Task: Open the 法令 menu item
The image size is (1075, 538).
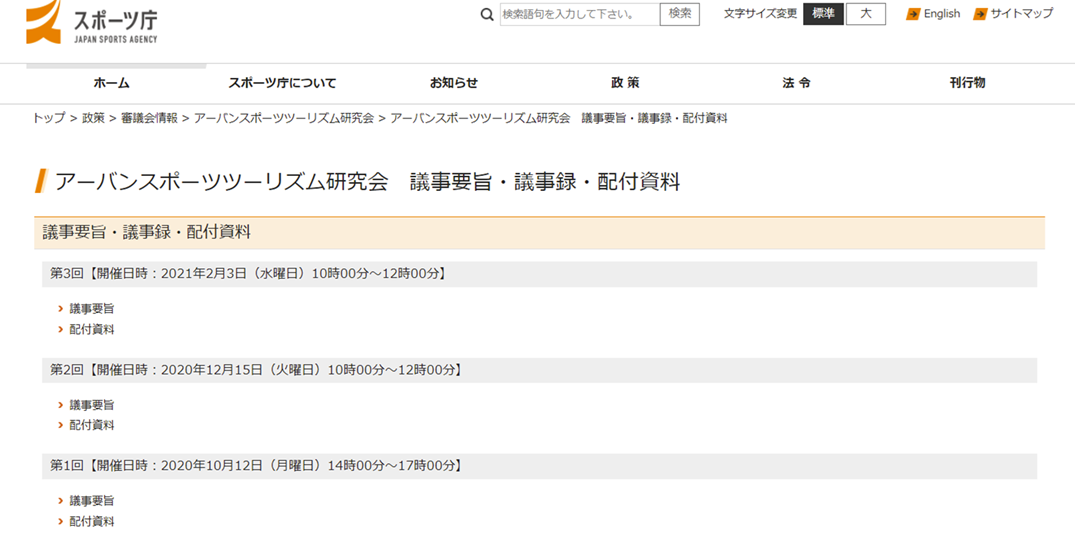Action: [x=797, y=83]
